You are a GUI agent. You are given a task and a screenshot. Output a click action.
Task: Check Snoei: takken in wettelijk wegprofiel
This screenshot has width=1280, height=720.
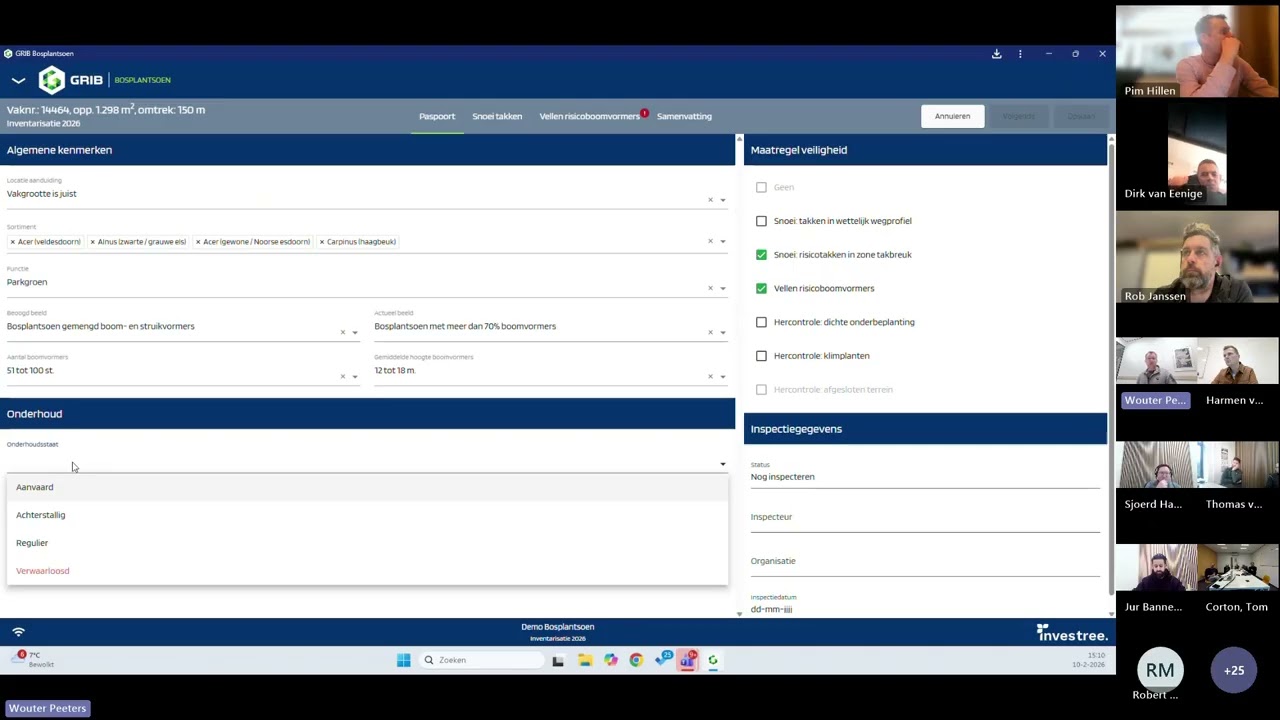pos(761,221)
